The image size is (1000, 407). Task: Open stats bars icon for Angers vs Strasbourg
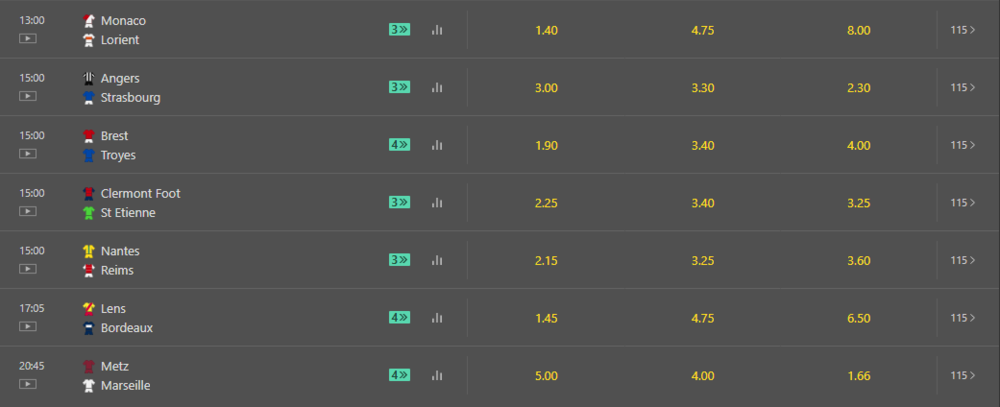pyautogui.click(x=437, y=87)
